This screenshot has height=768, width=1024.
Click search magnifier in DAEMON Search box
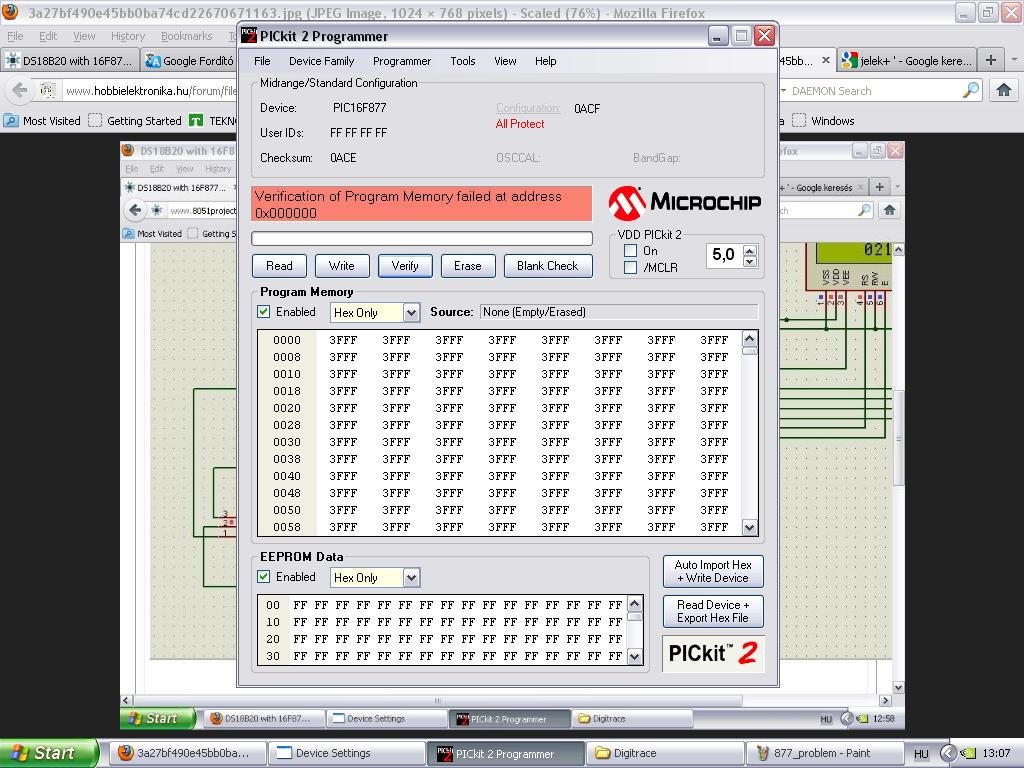point(970,90)
